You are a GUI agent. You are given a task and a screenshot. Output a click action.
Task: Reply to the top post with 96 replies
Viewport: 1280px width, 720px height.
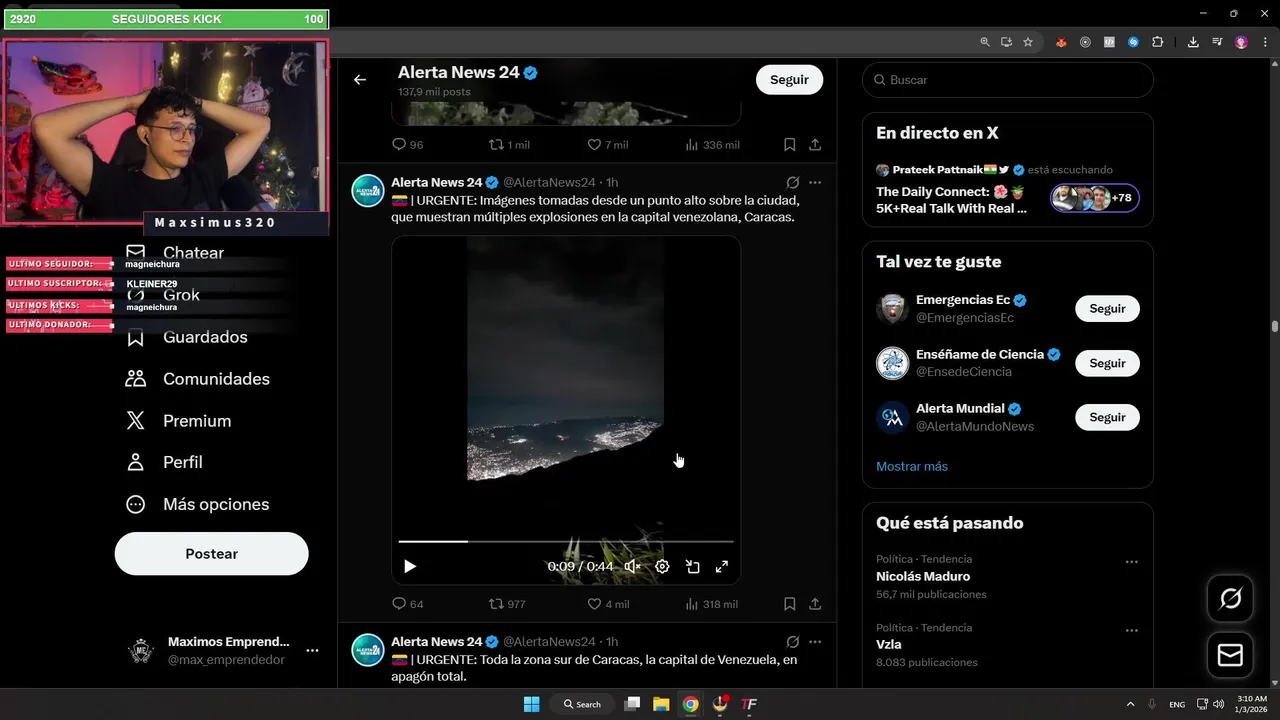(x=407, y=145)
